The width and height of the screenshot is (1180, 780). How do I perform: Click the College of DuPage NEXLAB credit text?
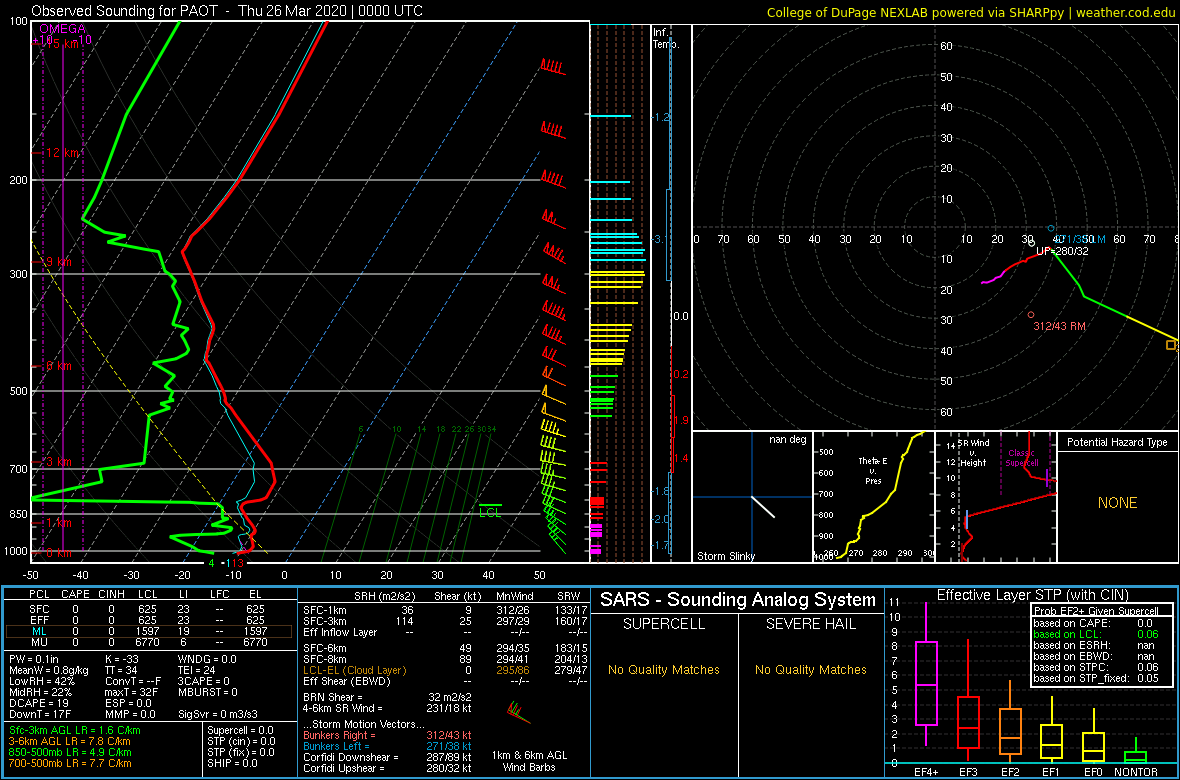click(x=971, y=11)
